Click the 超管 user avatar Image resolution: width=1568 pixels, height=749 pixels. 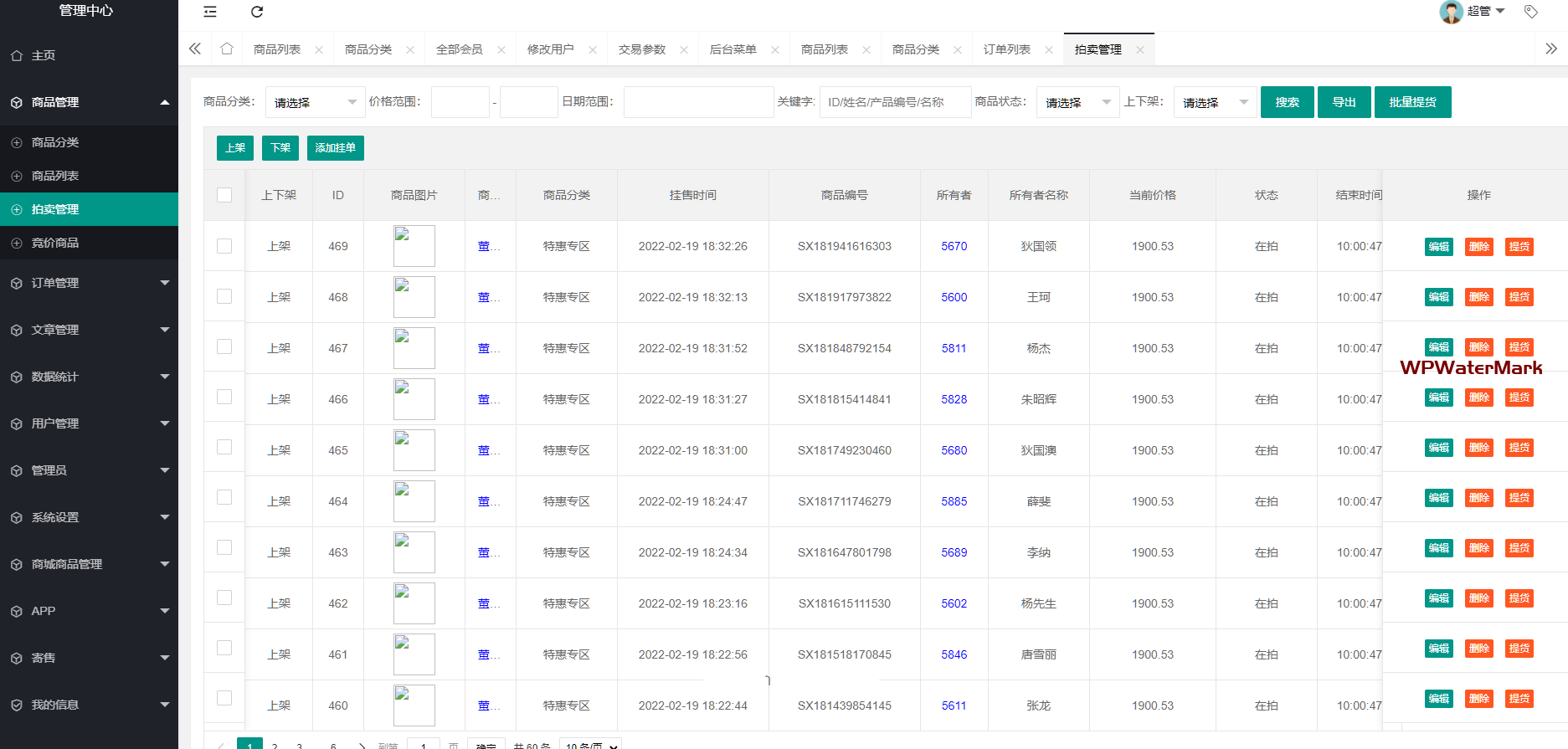coord(1451,12)
